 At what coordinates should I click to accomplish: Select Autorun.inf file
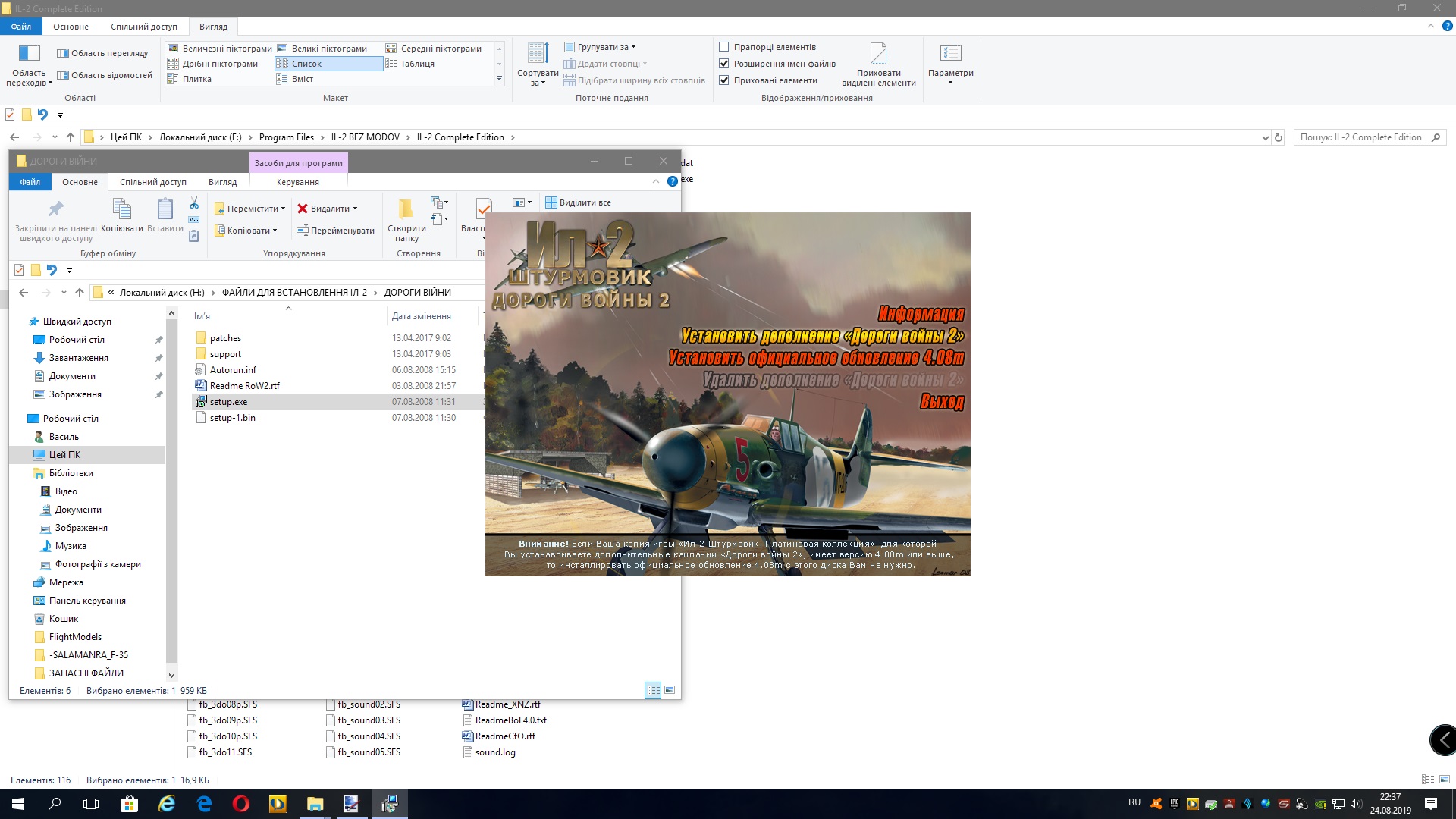[x=233, y=370]
